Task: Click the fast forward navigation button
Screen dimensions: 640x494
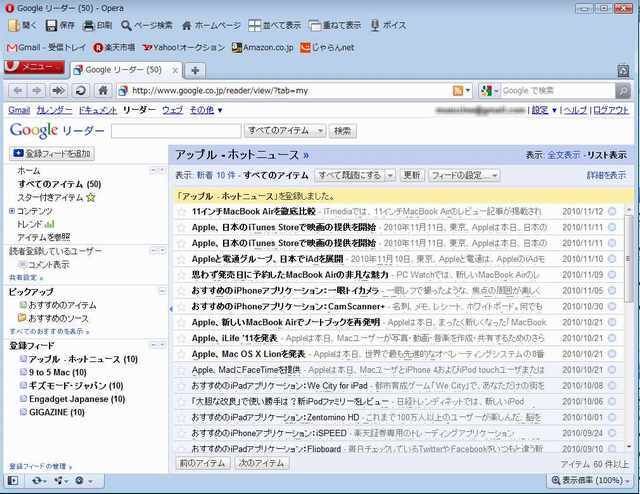Action: click(x=58, y=91)
